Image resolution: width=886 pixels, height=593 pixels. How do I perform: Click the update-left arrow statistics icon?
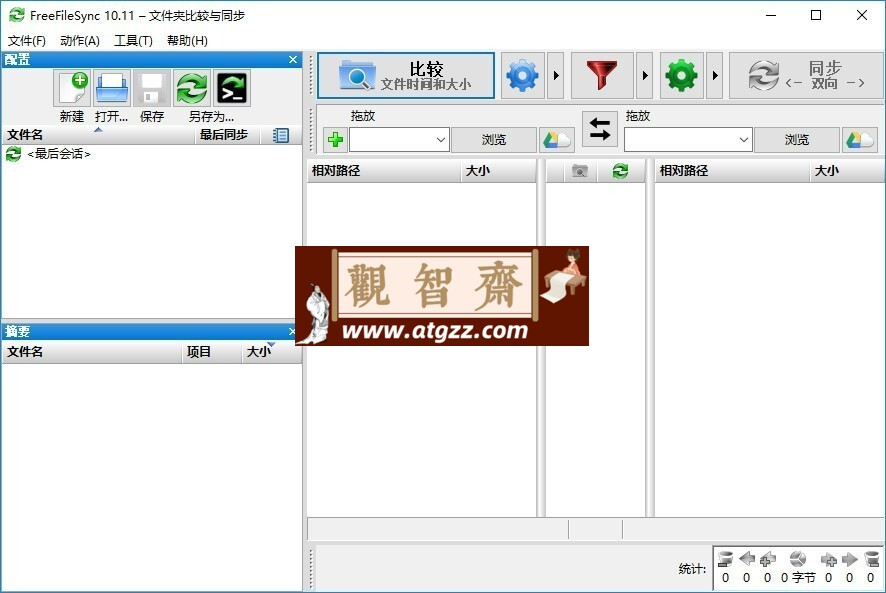pos(746,559)
